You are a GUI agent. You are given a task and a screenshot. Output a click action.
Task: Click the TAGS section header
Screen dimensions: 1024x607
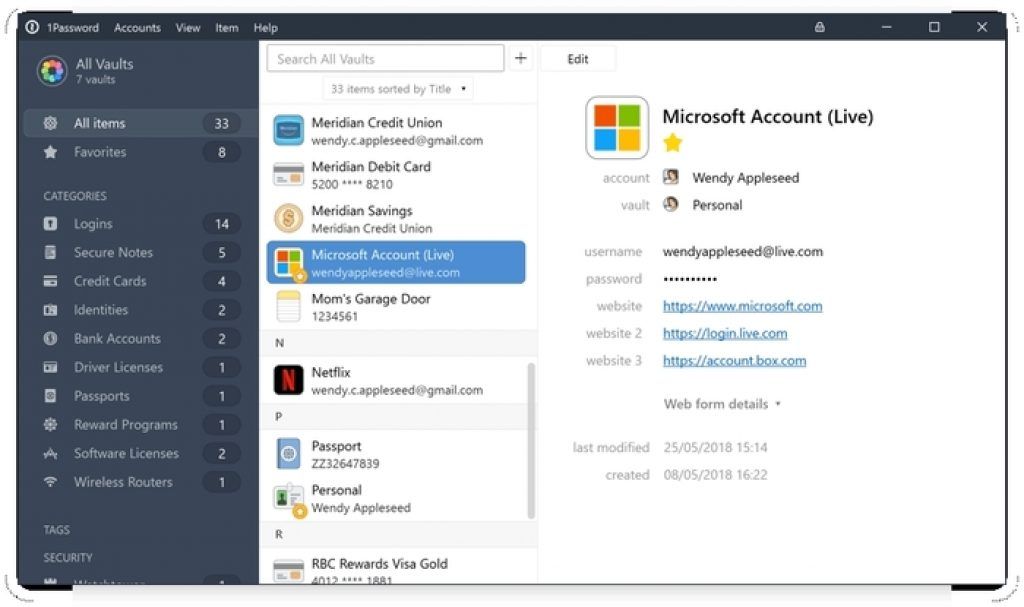[57, 530]
